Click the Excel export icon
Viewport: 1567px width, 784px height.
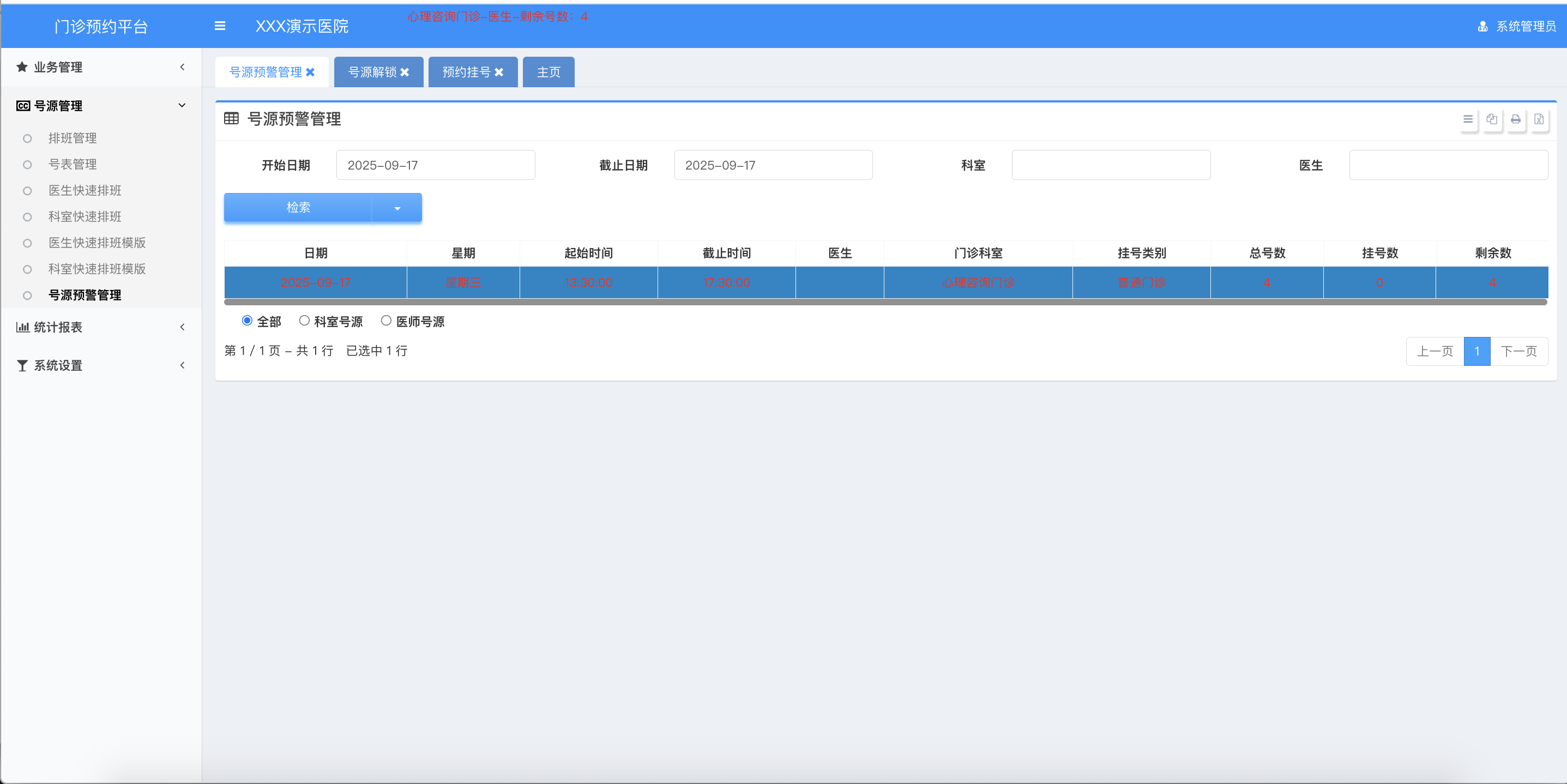tap(1539, 119)
